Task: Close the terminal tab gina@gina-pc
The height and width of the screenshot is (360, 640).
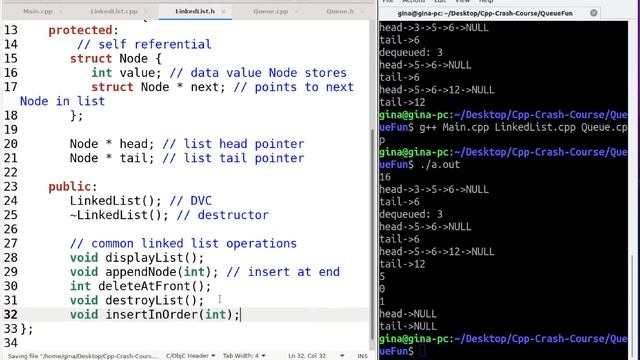Action: [594, 13]
